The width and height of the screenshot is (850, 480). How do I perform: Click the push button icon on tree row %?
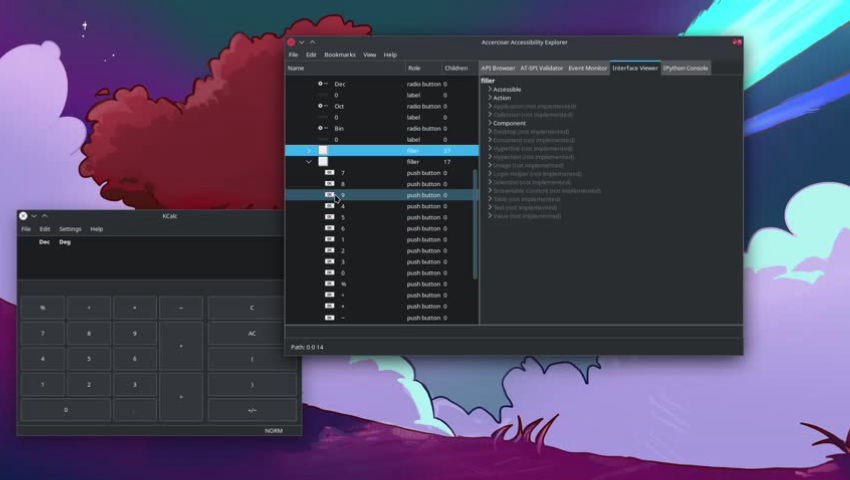click(x=329, y=284)
